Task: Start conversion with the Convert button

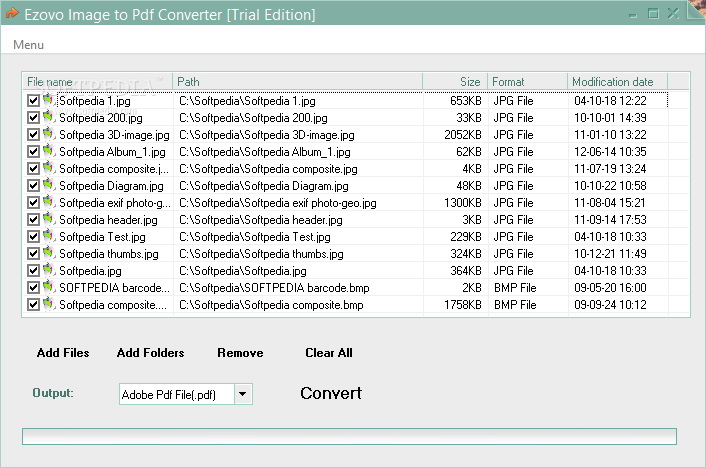Action: (x=331, y=393)
